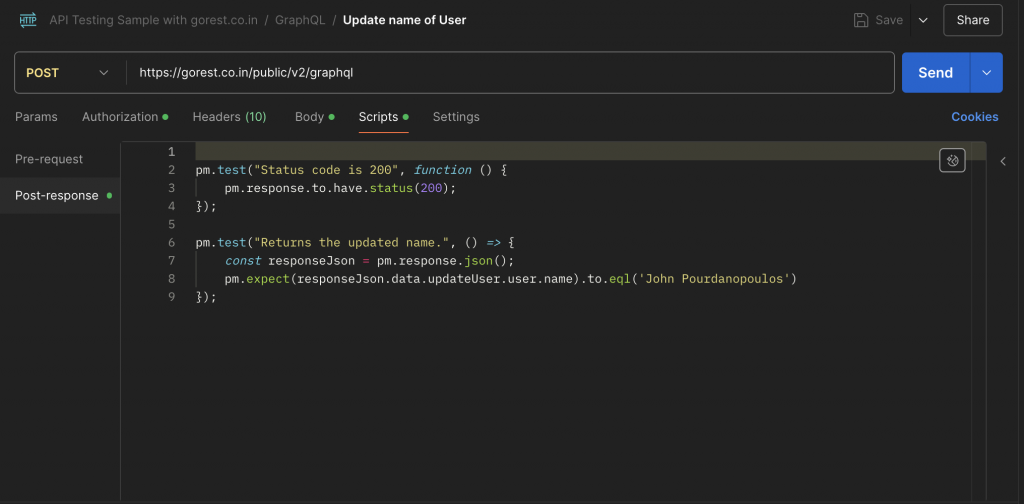
Task: Click the Send button
Action: 935,72
